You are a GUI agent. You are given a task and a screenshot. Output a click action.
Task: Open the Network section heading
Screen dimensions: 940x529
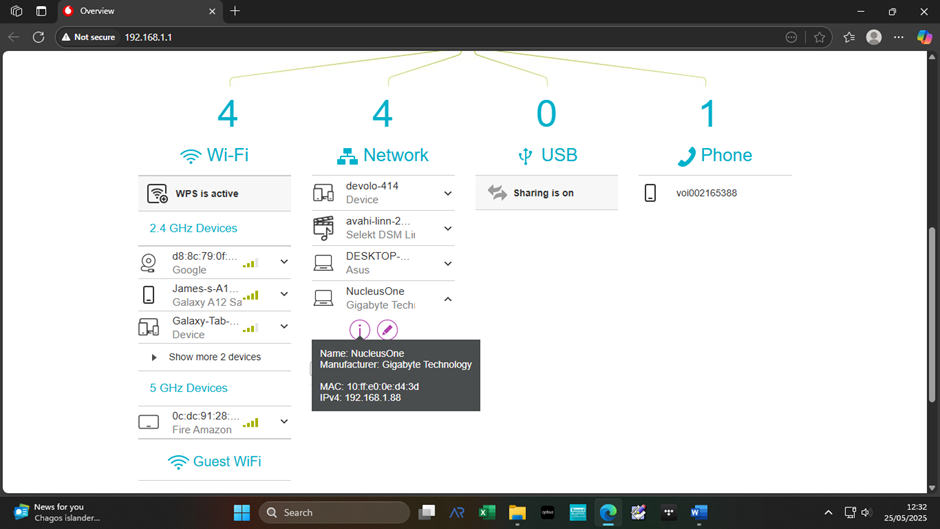click(x=396, y=155)
